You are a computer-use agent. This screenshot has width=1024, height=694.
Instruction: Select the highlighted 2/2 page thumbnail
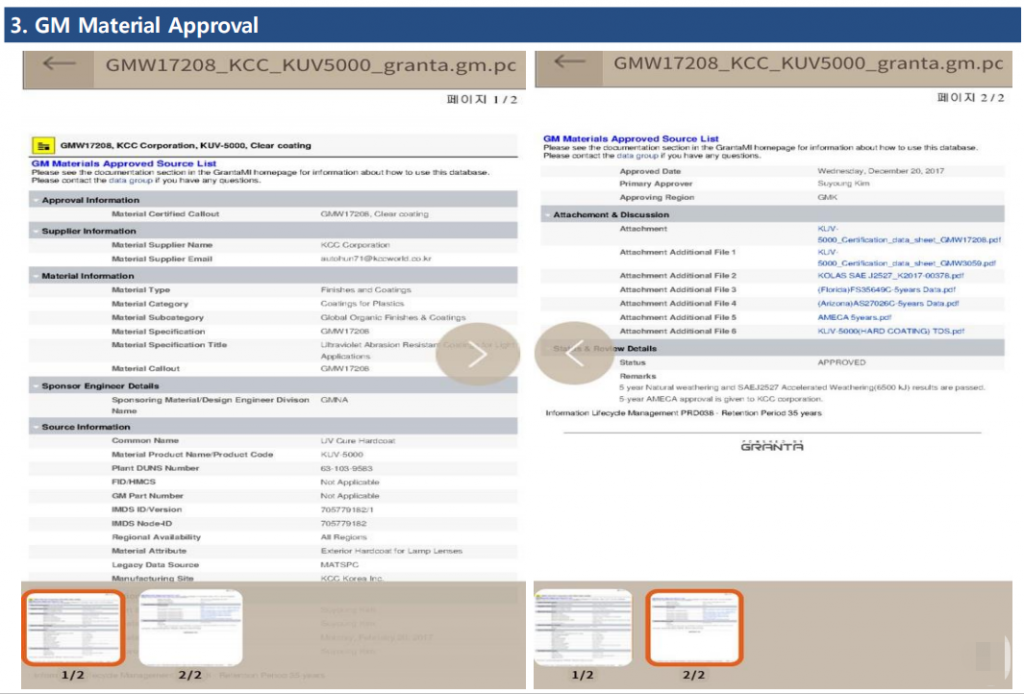pyautogui.click(x=694, y=627)
